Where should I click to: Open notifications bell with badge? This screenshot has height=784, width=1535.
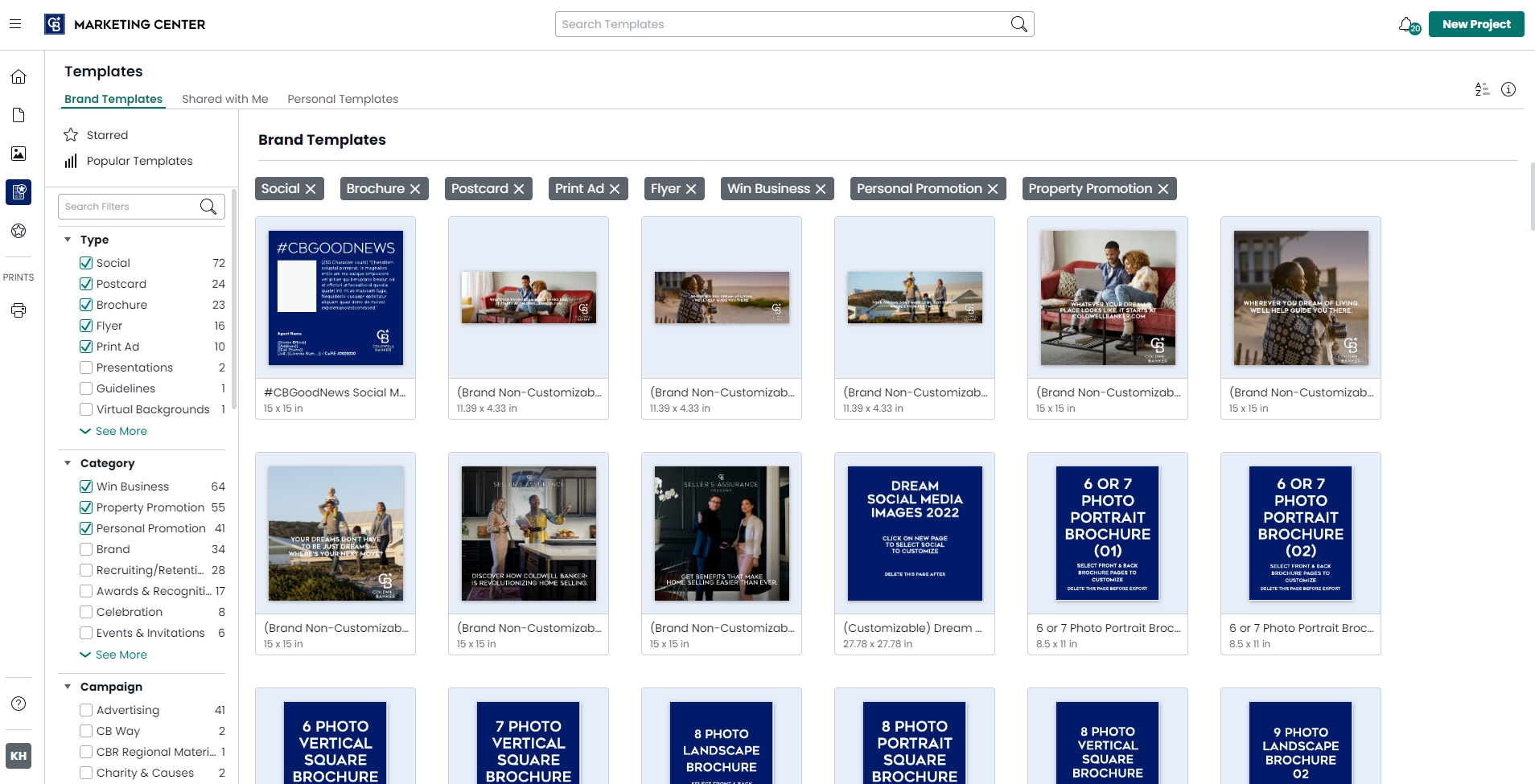pos(1409,25)
